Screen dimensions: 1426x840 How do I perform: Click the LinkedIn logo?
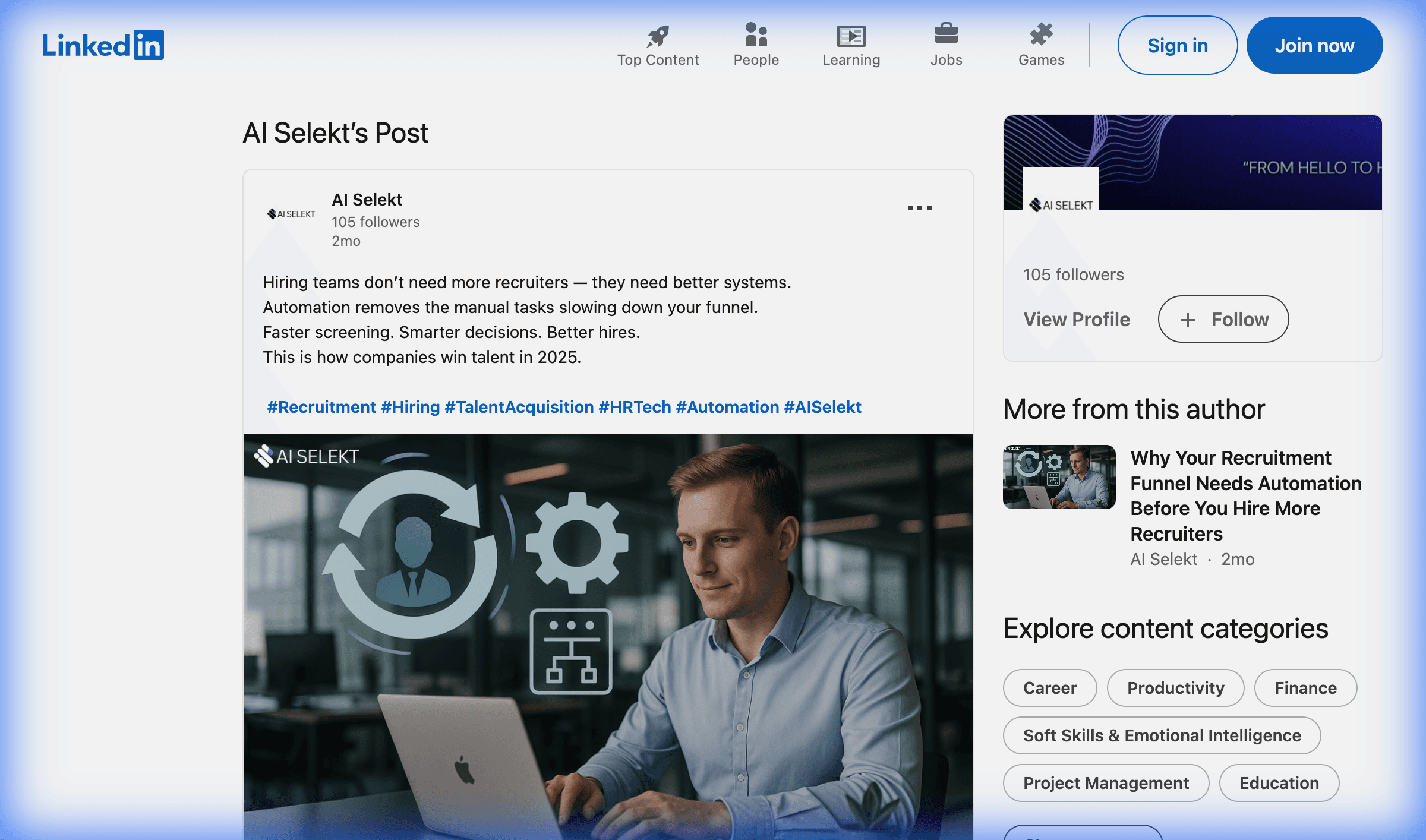click(103, 45)
